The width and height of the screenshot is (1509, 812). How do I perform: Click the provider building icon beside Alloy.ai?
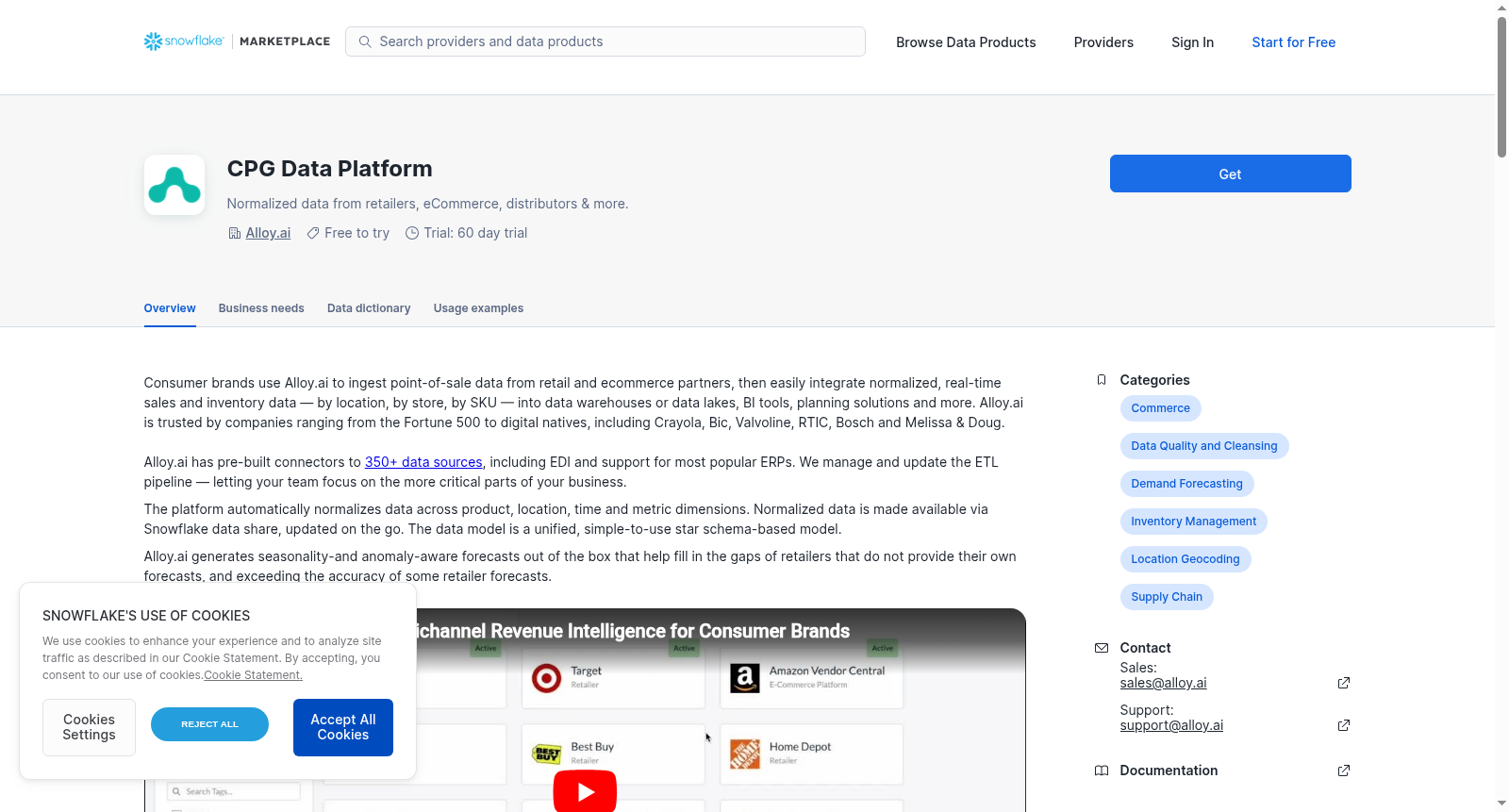[235, 233]
